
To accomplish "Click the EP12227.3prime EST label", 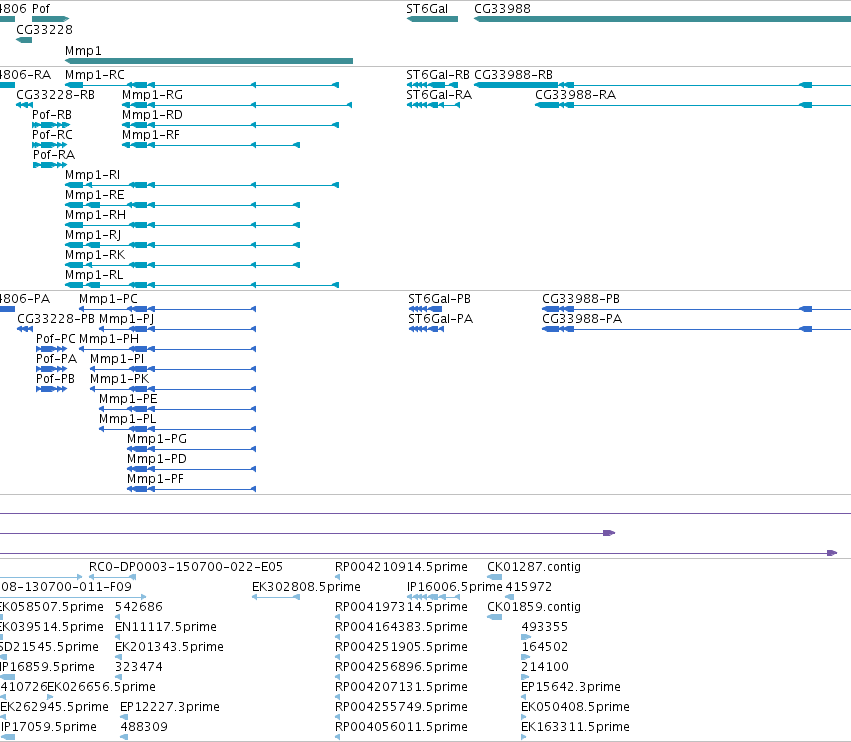I will pyautogui.click(x=170, y=707).
